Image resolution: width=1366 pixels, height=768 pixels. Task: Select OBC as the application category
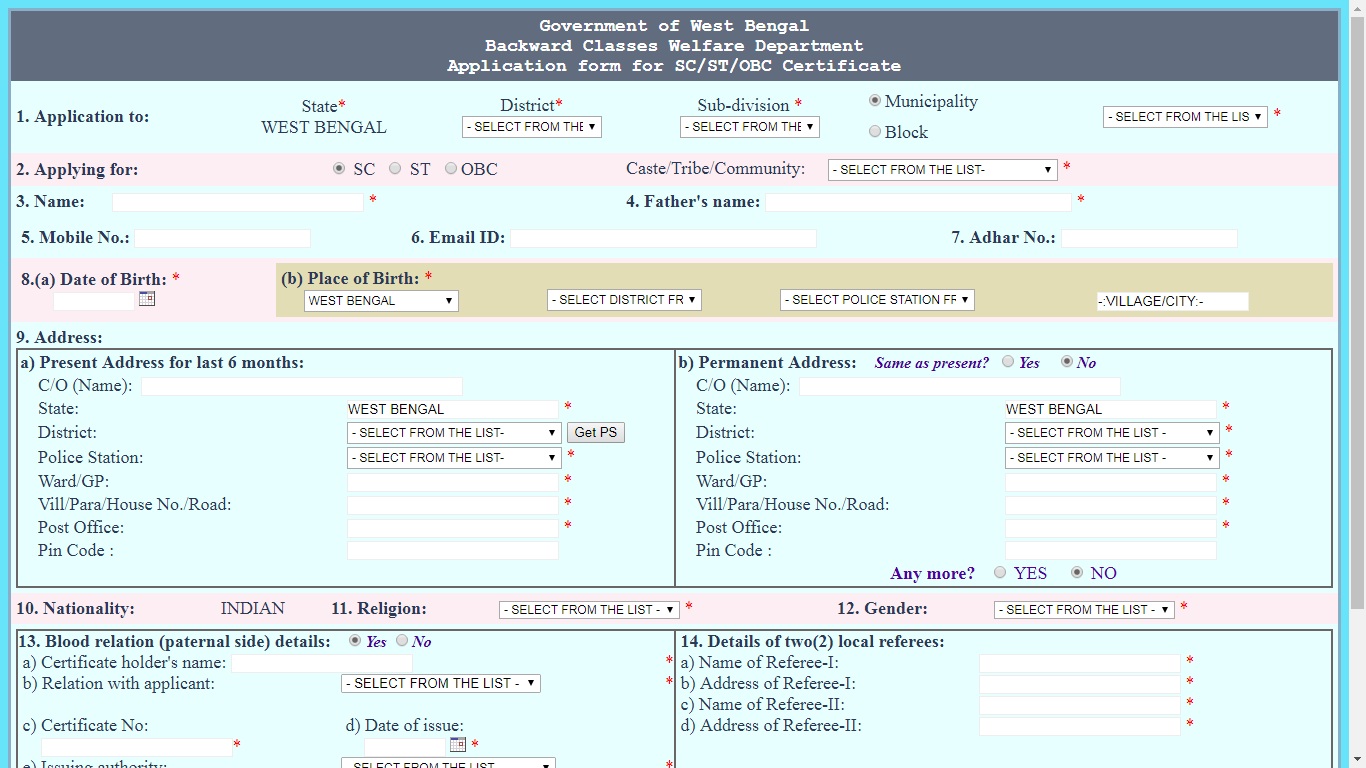[x=450, y=168]
